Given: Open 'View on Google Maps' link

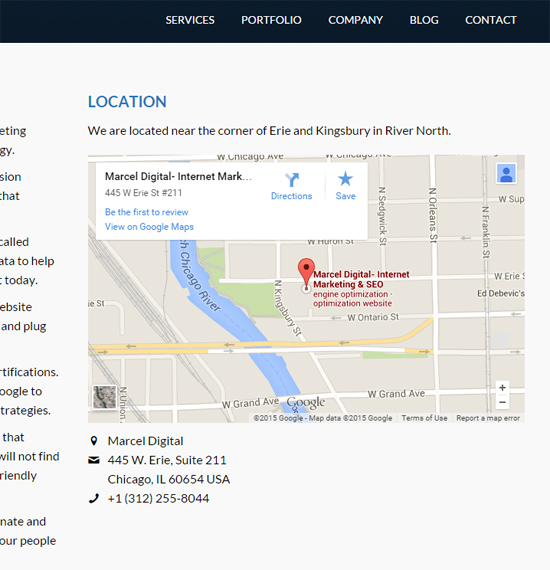Looking at the screenshot, I should pos(149,227).
